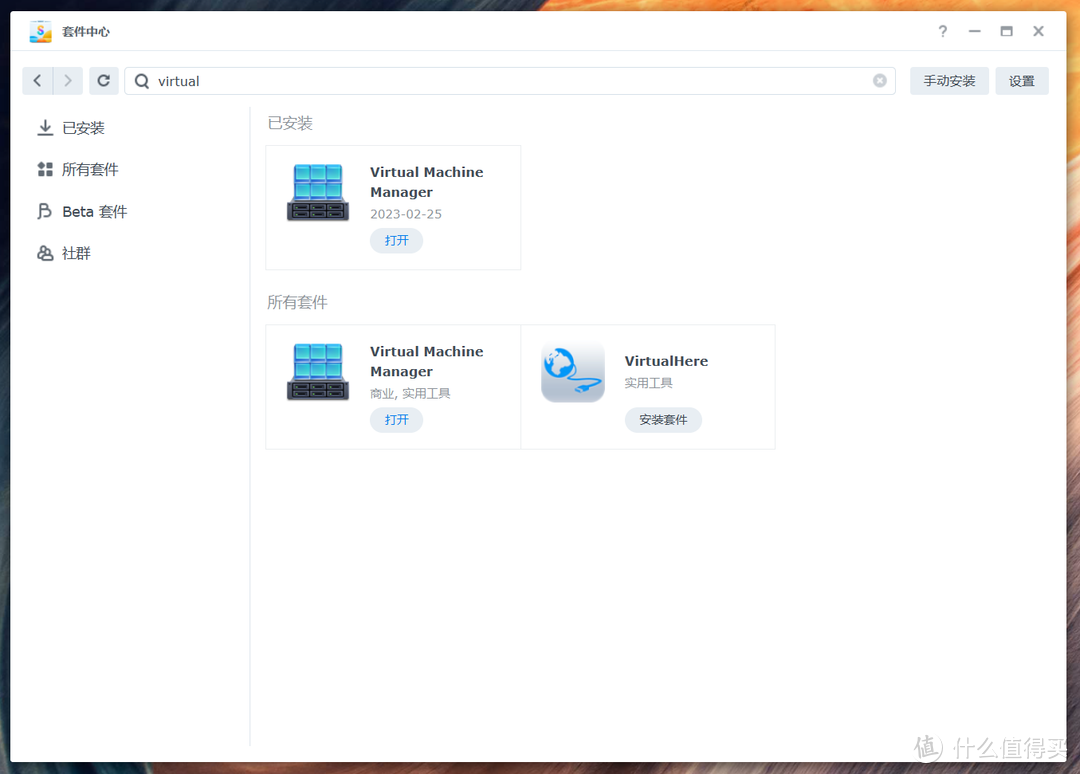Open the help question mark
1080x774 pixels.
pos(942,31)
